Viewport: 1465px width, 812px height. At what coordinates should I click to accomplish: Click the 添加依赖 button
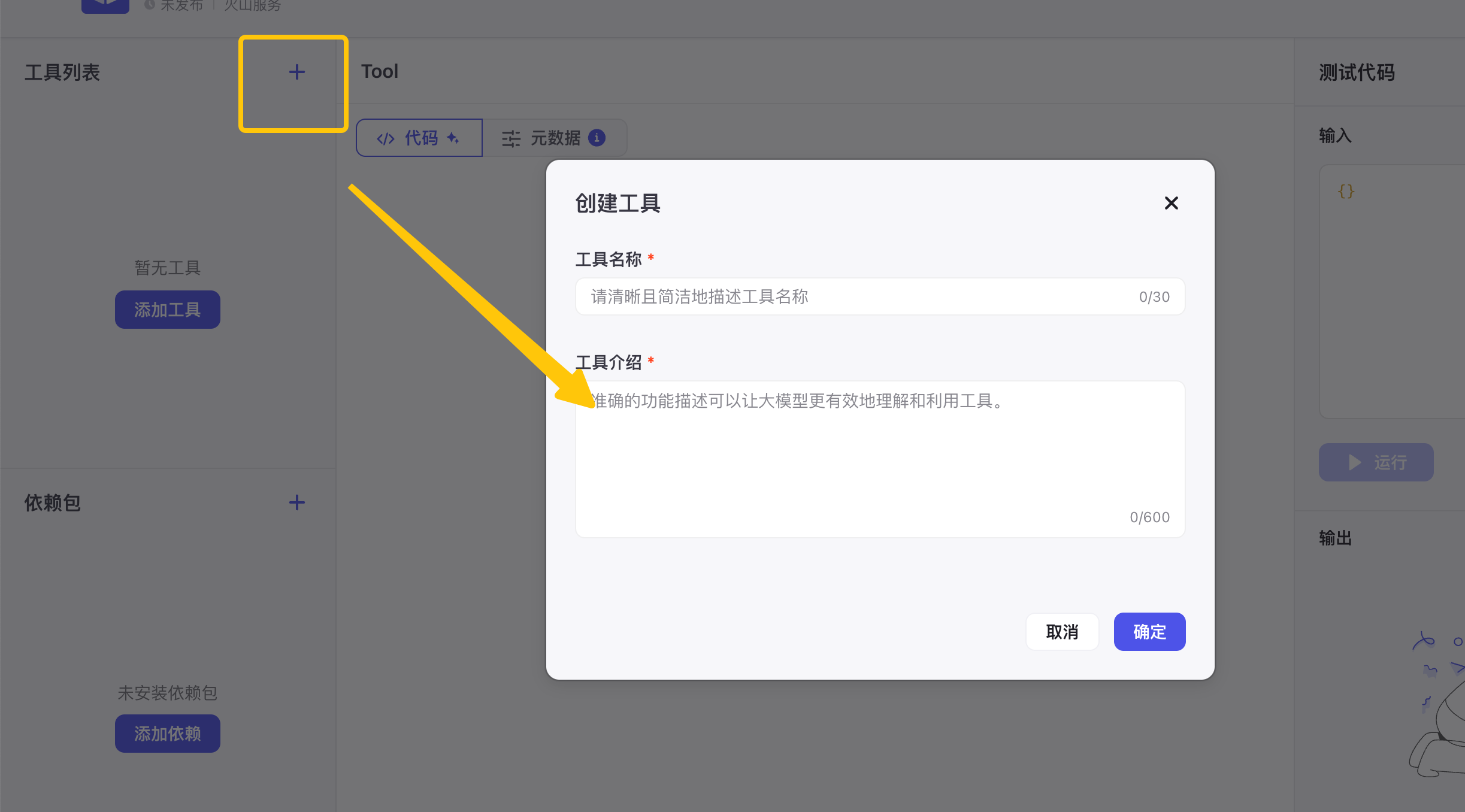pyautogui.click(x=167, y=734)
